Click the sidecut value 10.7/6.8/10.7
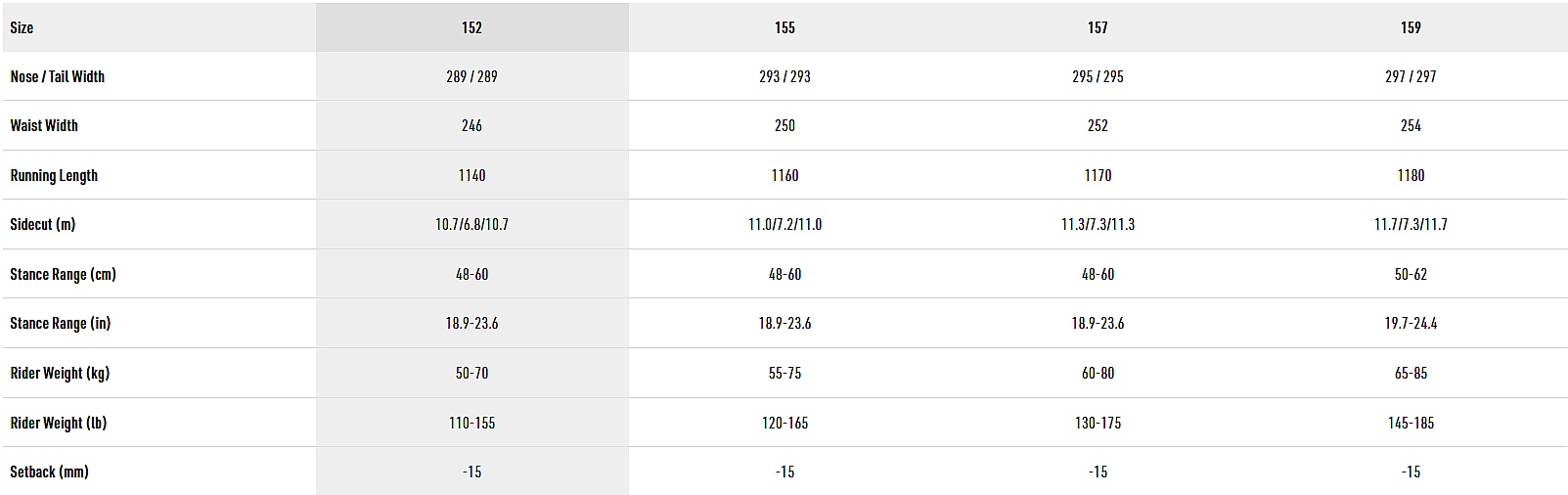The width and height of the screenshot is (1568, 495). pos(471,224)
